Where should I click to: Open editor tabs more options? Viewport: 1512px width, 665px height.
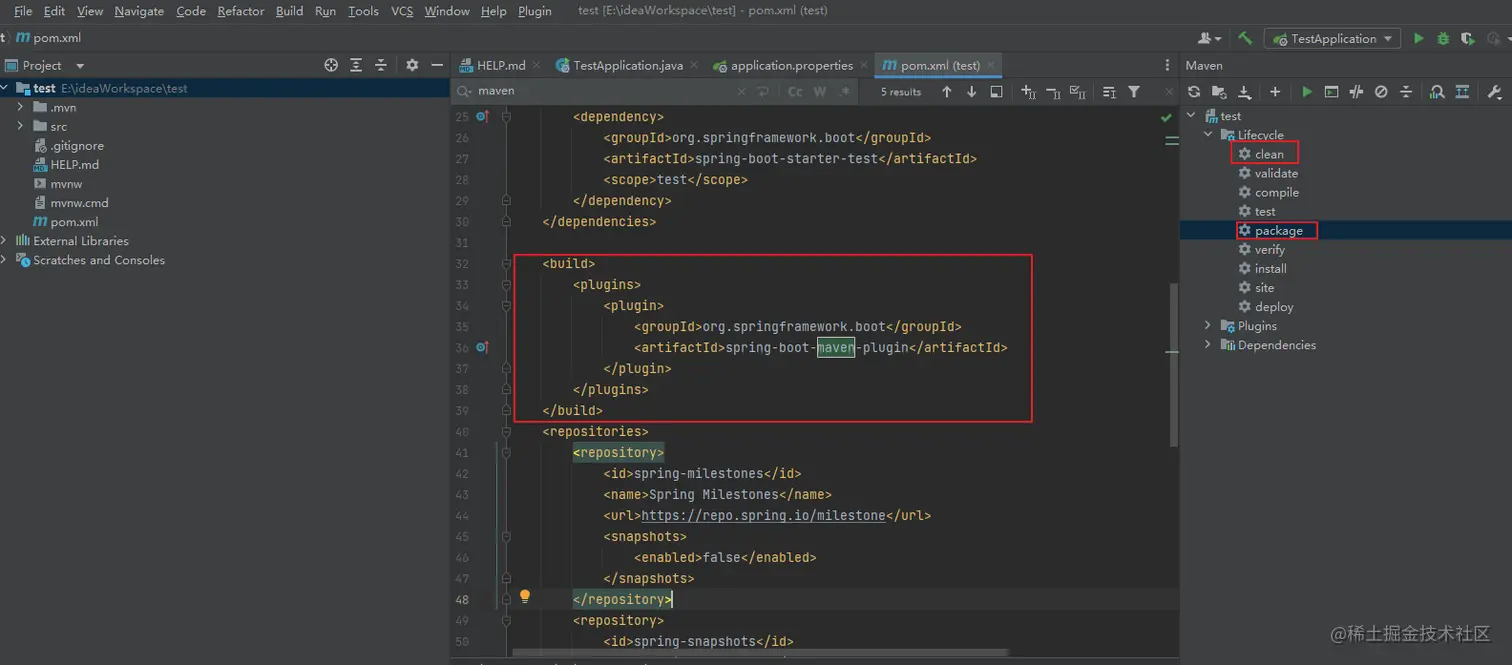tap(1167, 65)
